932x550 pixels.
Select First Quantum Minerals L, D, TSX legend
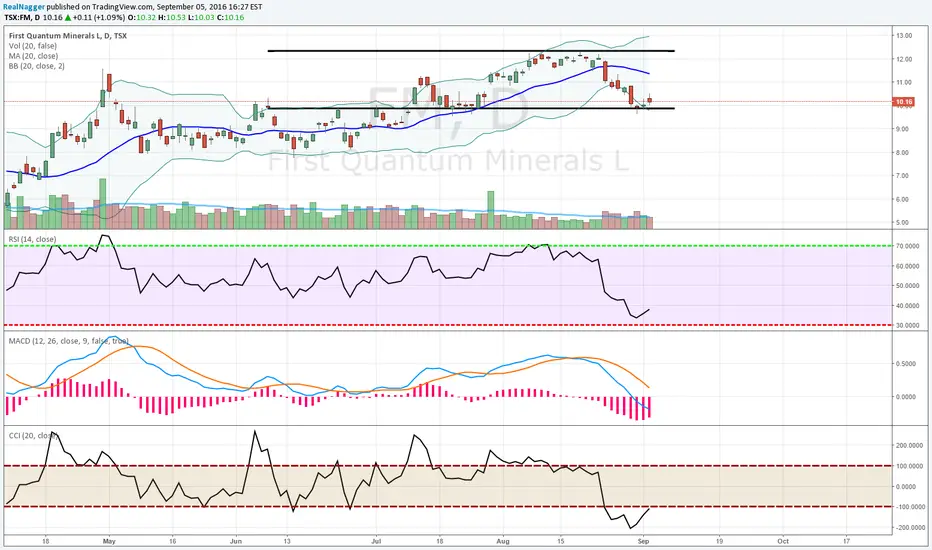(x=68, y=36)
